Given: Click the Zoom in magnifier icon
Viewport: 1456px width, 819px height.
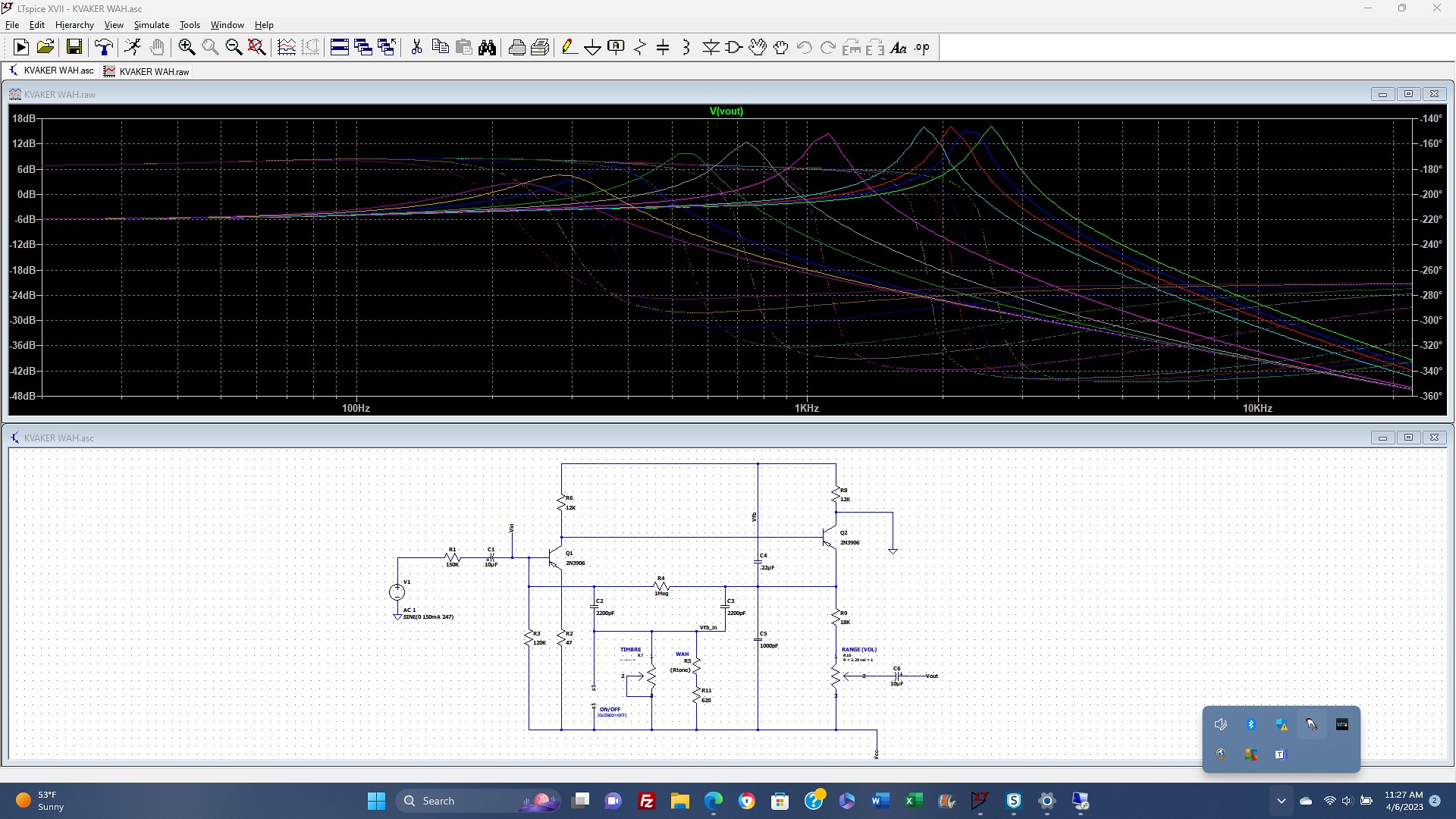Looking at the screenshot, I should pyautogui.click(x=187, y=48).
